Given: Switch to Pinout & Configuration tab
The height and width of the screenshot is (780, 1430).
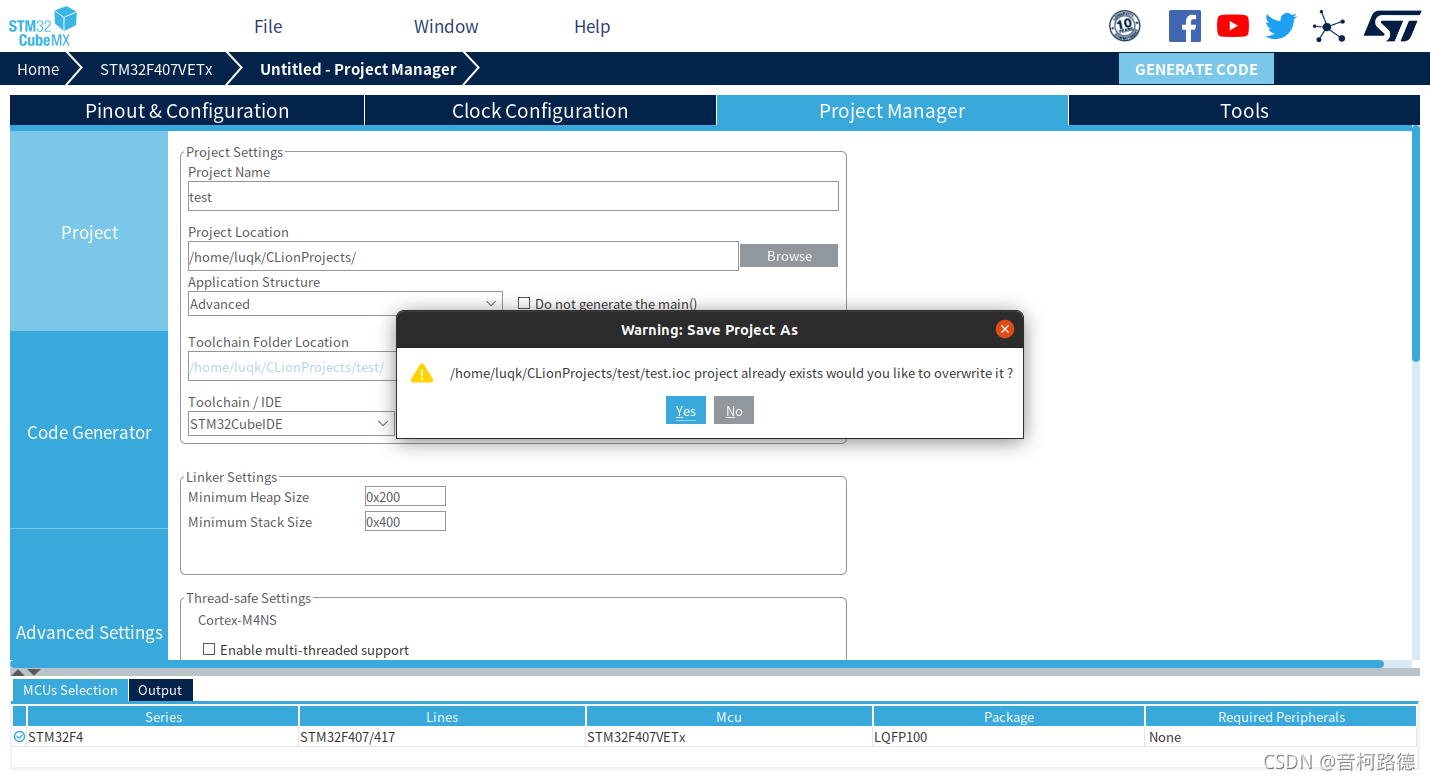Looking at the screenshot, I should pyautogui.click(x=187, y=111).
